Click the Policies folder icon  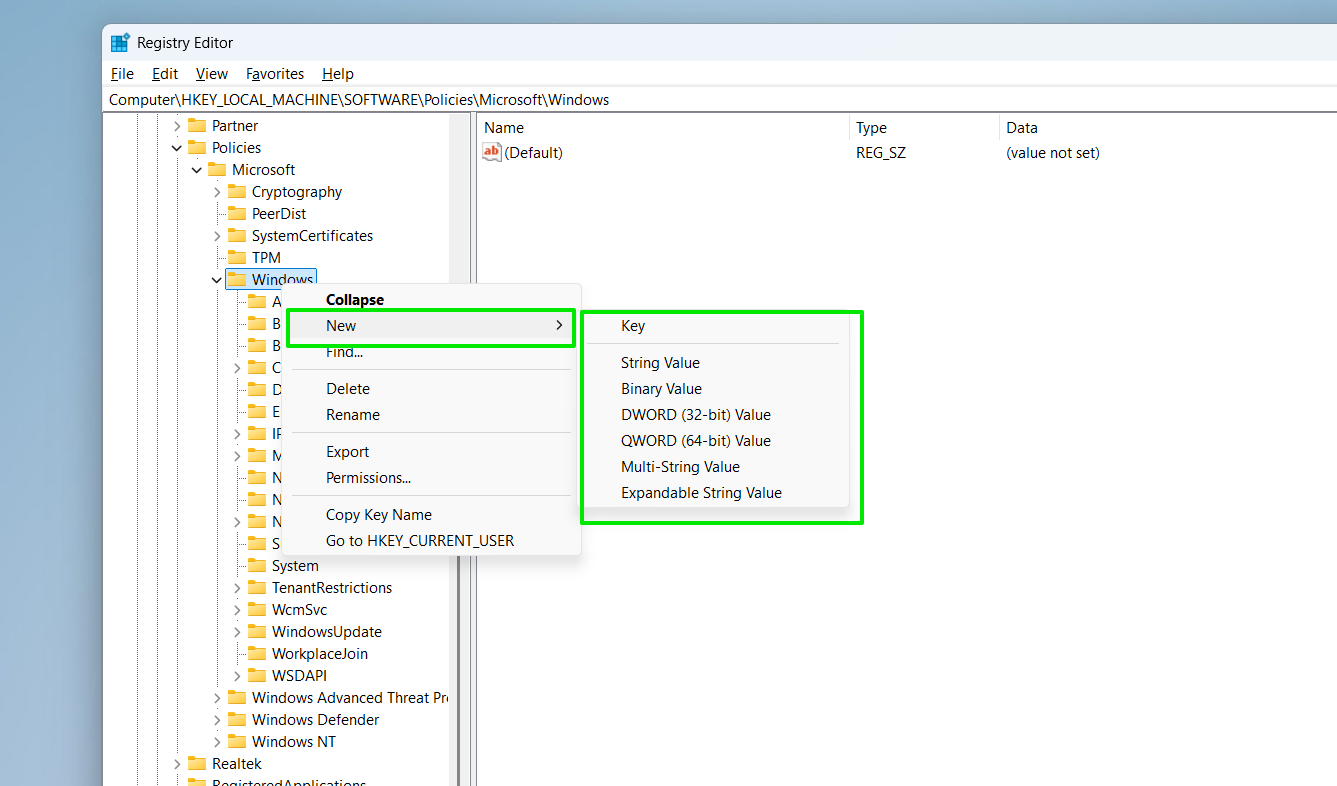tap(197, 148)
